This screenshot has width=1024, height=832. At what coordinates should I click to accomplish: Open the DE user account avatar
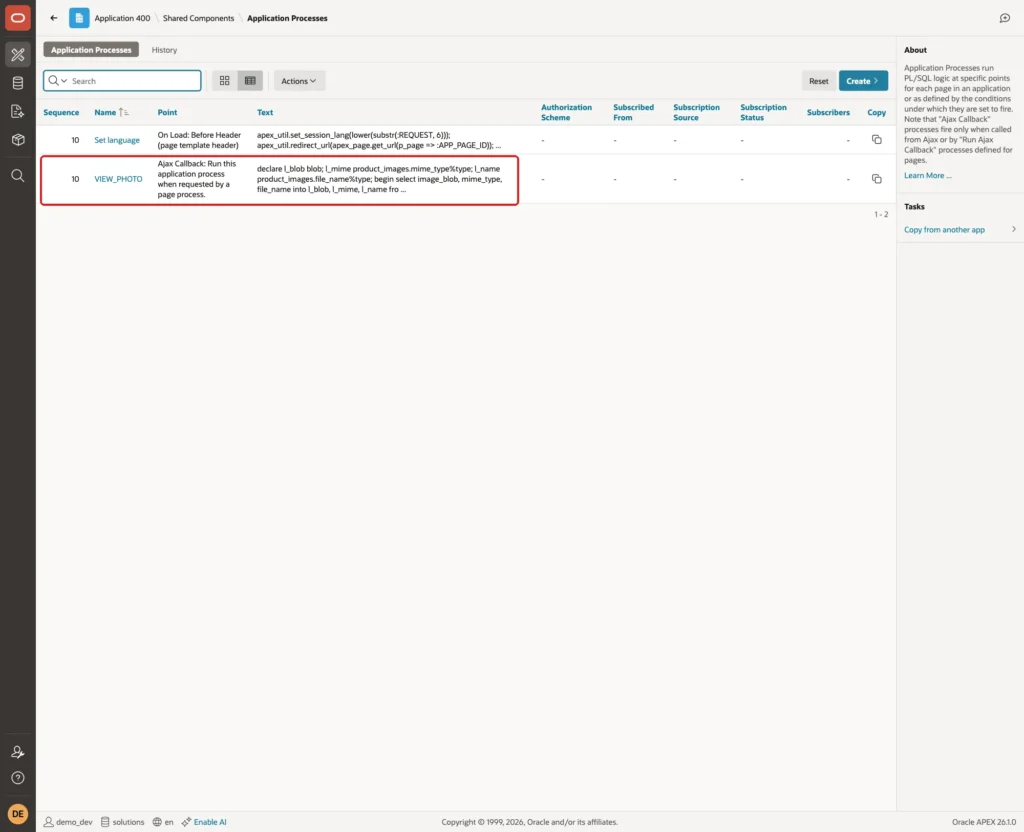(x=18, y=814)
